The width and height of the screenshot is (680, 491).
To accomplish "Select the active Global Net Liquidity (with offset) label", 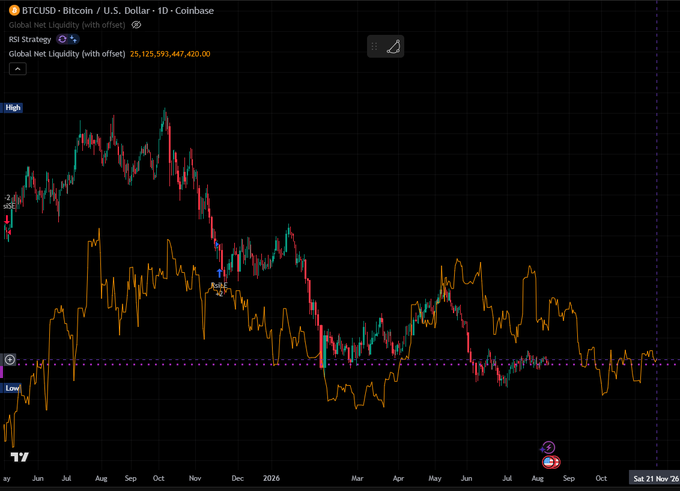I will tap(67, 54).
